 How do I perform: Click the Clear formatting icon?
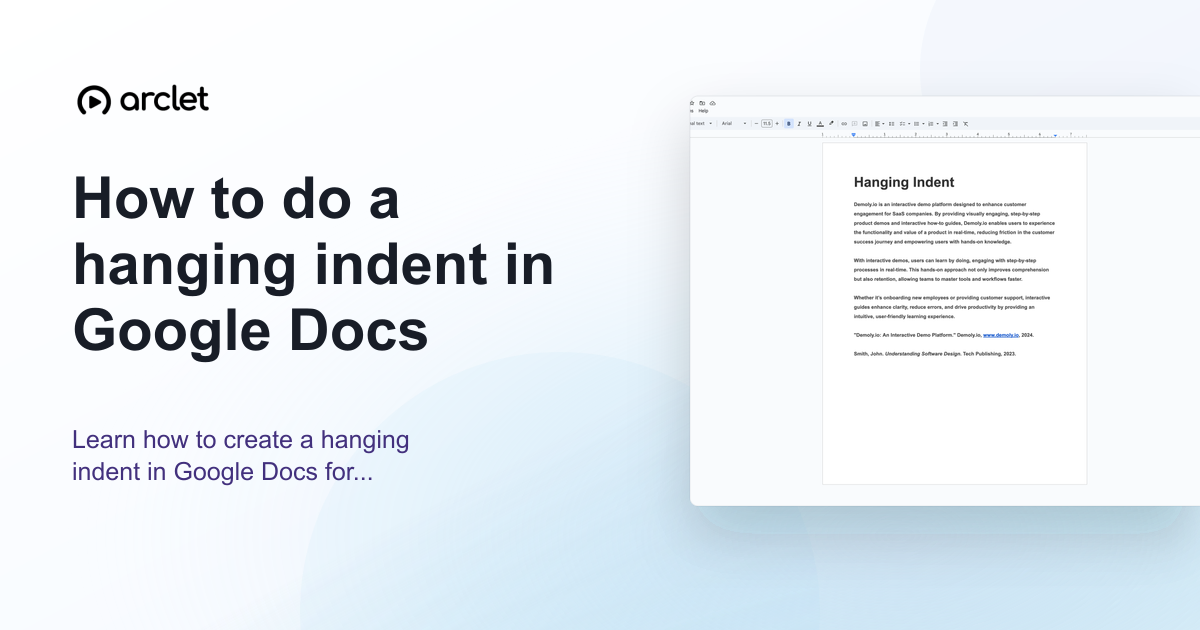(x=965, y=123)
